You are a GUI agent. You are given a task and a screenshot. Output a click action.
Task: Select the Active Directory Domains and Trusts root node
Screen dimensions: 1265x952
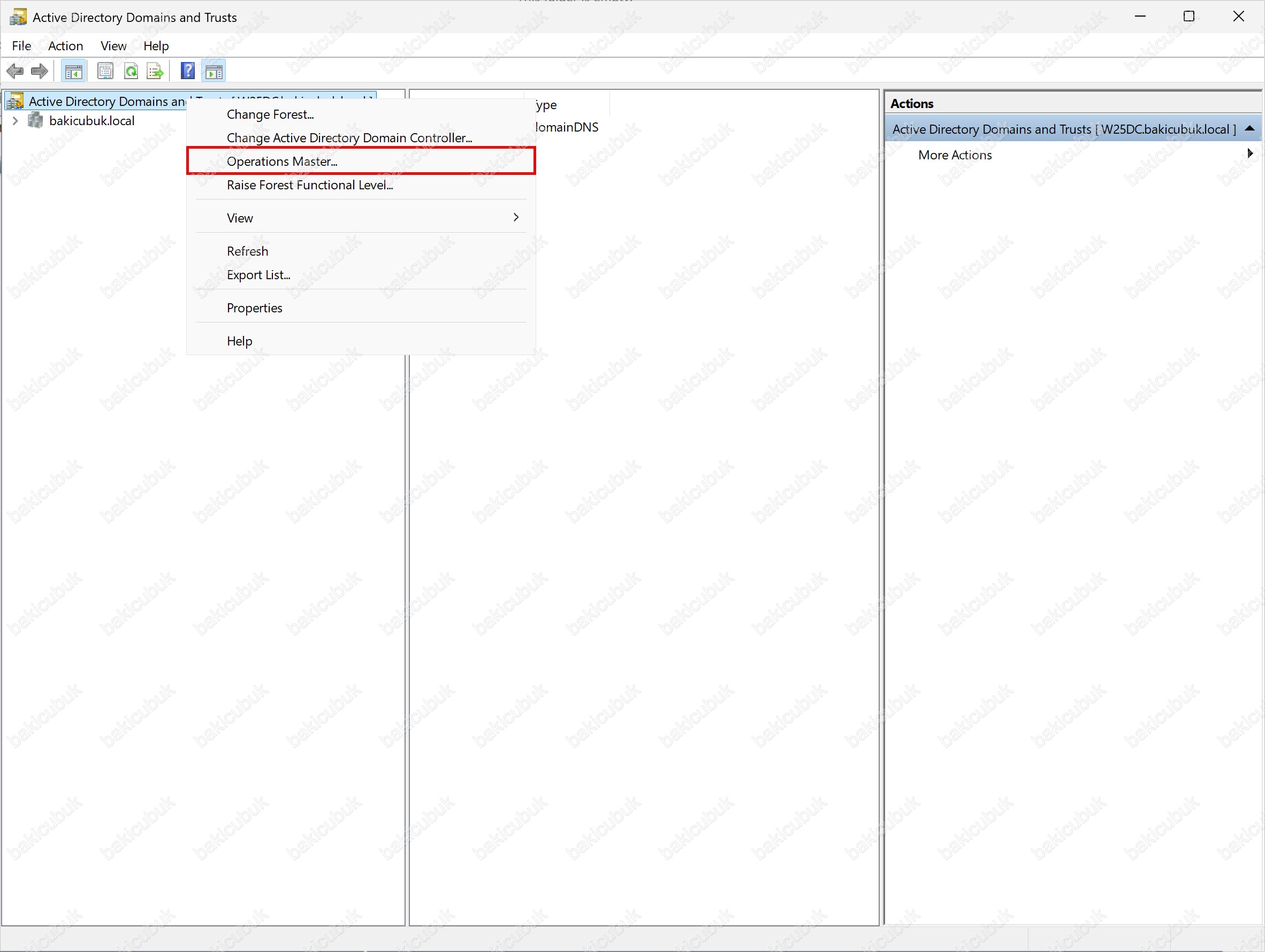(x=108, y=101)
